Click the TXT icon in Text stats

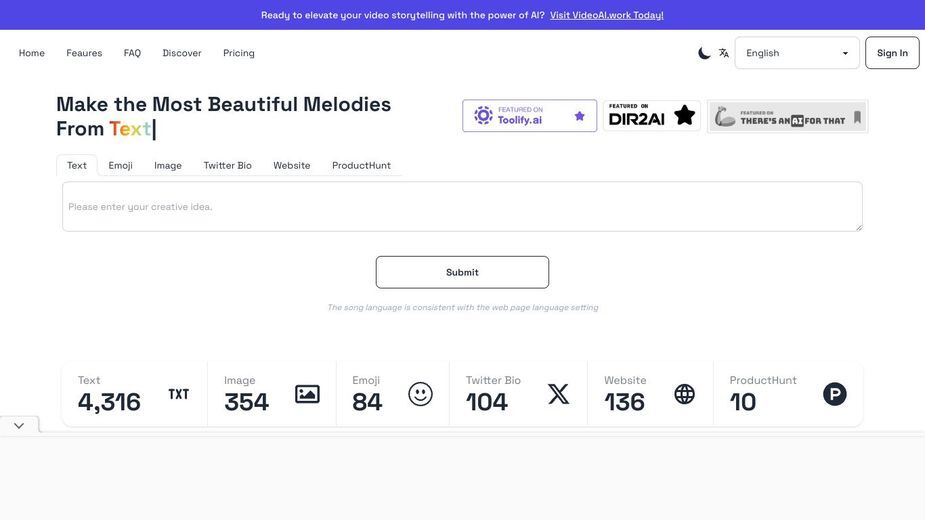(179, 394)
